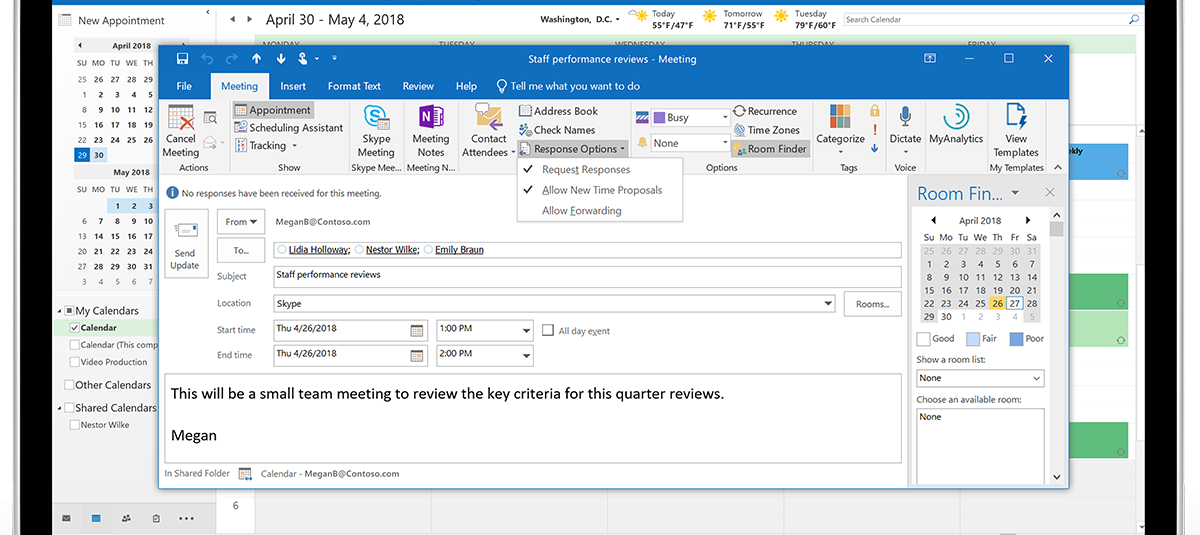The width and height of the screenshot is (1200, 535).
Task: Start Dictate with the microphone icon
Action: [905, 118]
